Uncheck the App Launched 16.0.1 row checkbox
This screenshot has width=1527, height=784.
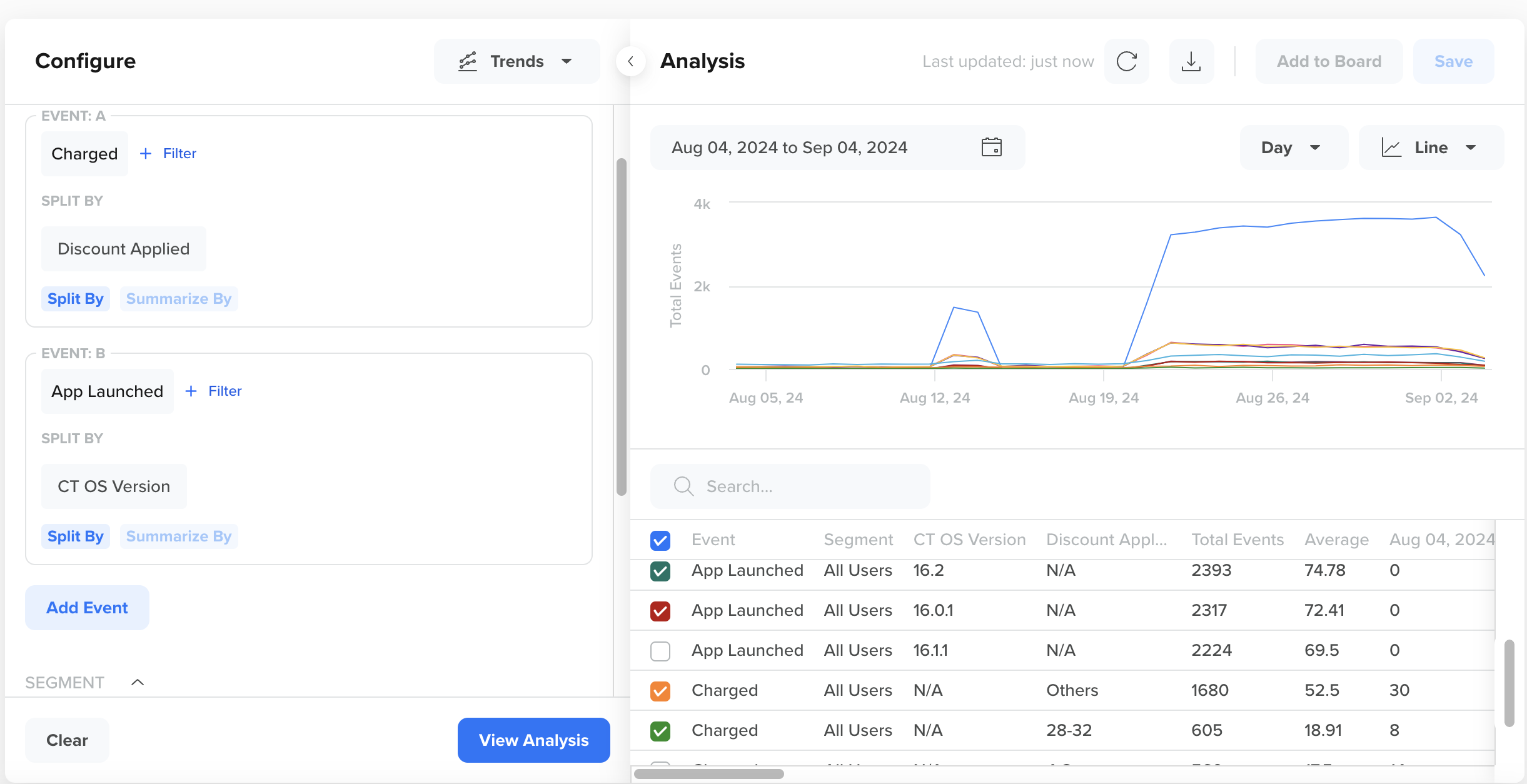(x=660, y=611)
